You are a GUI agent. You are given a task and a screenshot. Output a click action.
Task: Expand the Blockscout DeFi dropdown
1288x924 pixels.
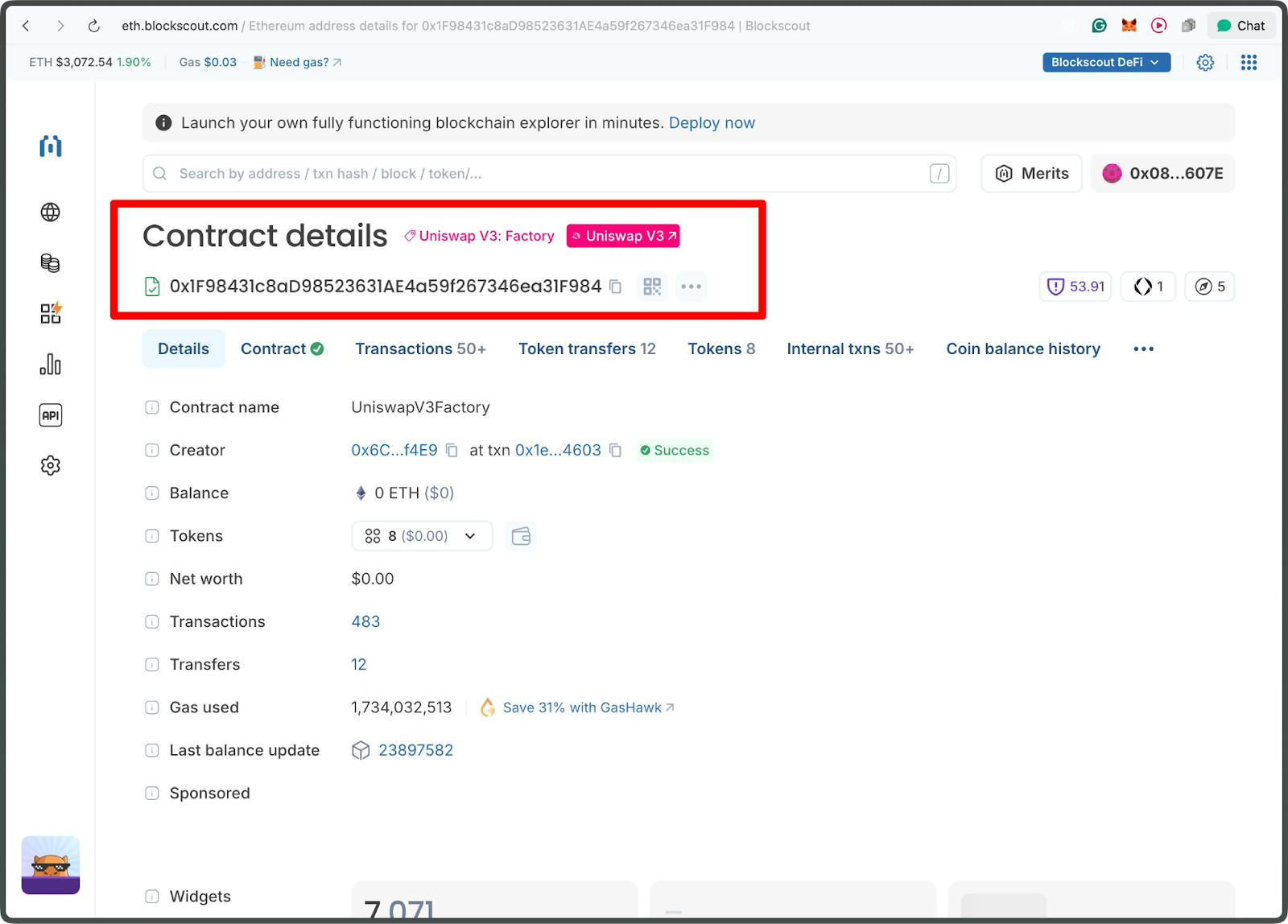tap(1105, 62)
